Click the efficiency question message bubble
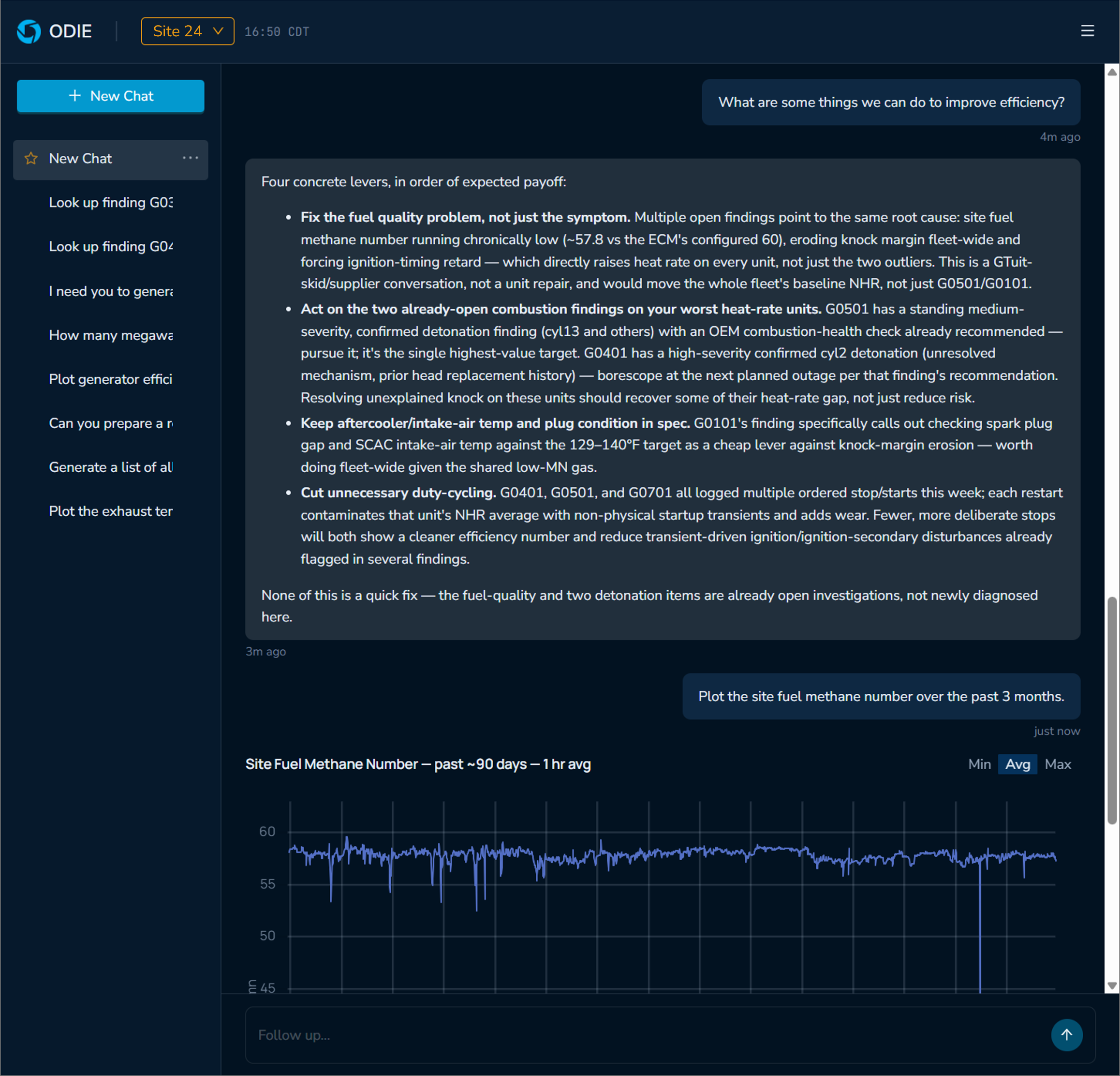The image size is (1120, 1076). [890, 103]
